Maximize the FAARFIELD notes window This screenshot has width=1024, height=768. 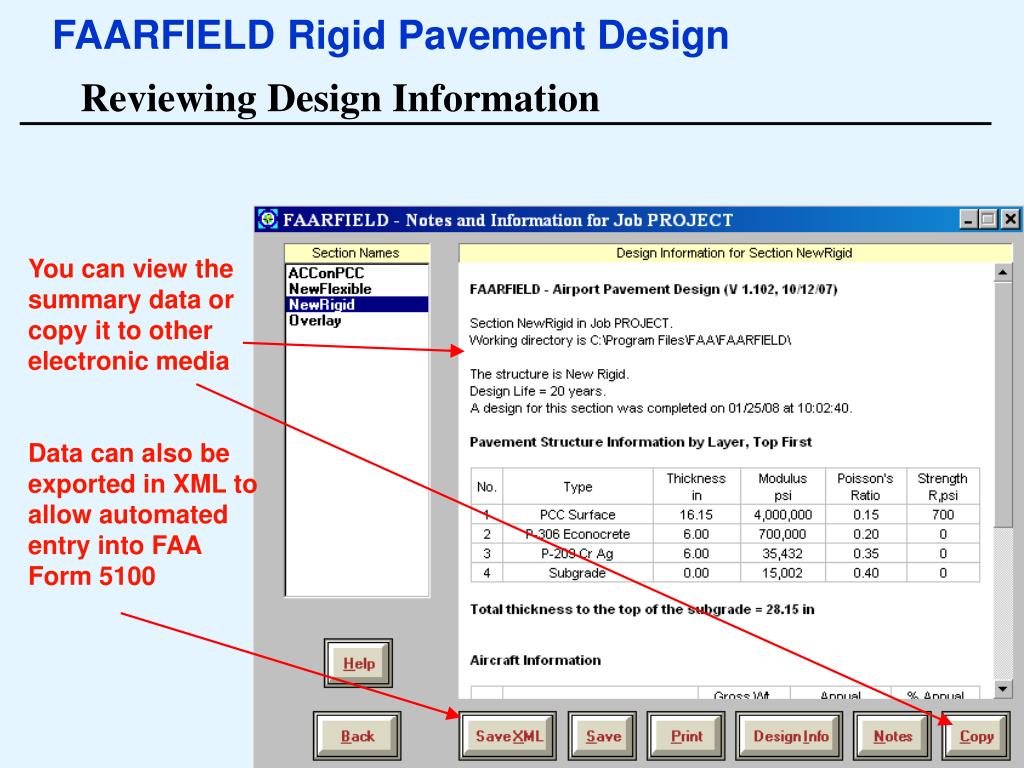pos(989,219)
